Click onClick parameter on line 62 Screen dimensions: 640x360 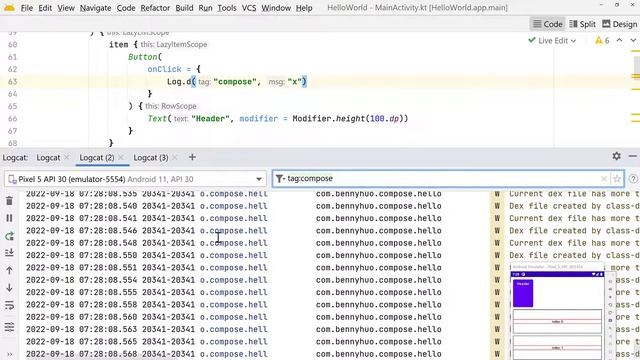pyautogui.click(x=164, y=69)
